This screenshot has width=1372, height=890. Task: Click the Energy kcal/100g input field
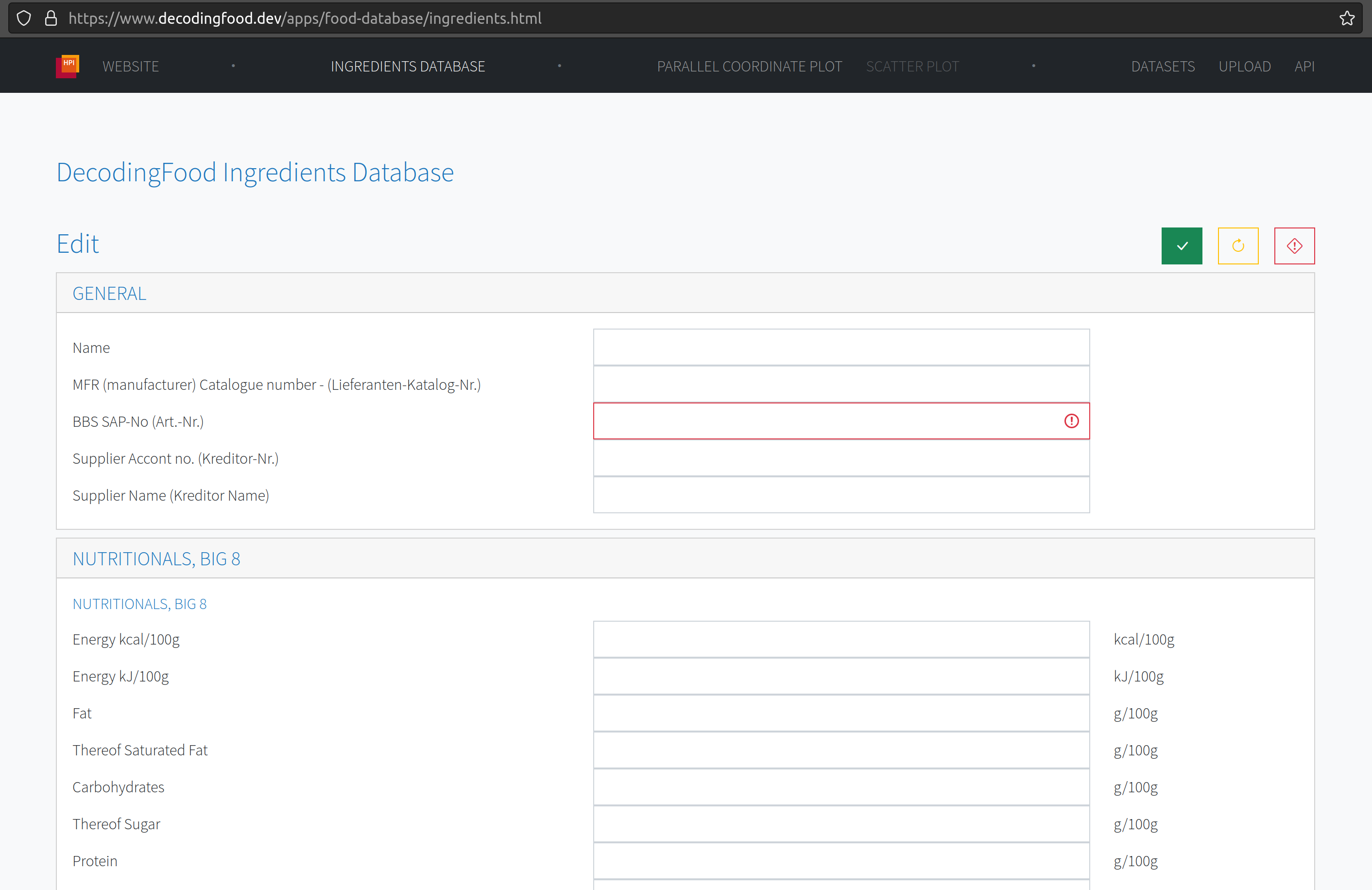click(840, 639)
